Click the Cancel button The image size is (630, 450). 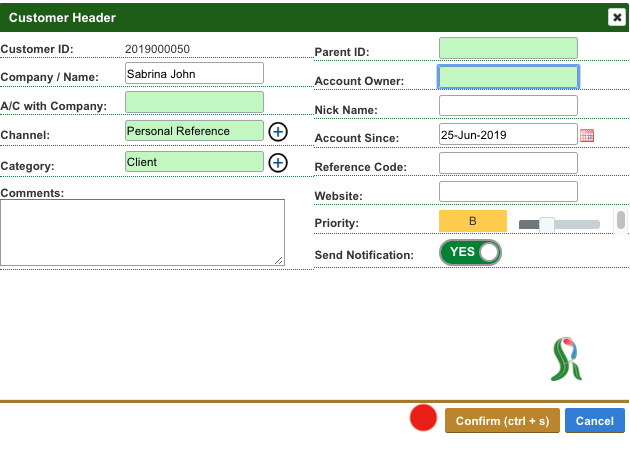(x=595, y=421)
